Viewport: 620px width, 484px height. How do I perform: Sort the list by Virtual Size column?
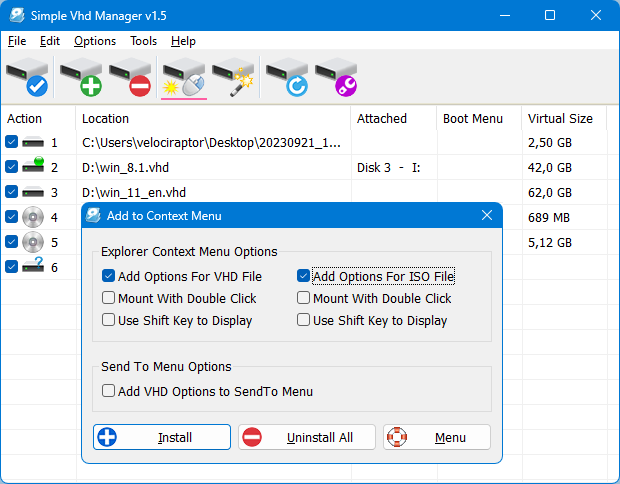pos(560,118)
